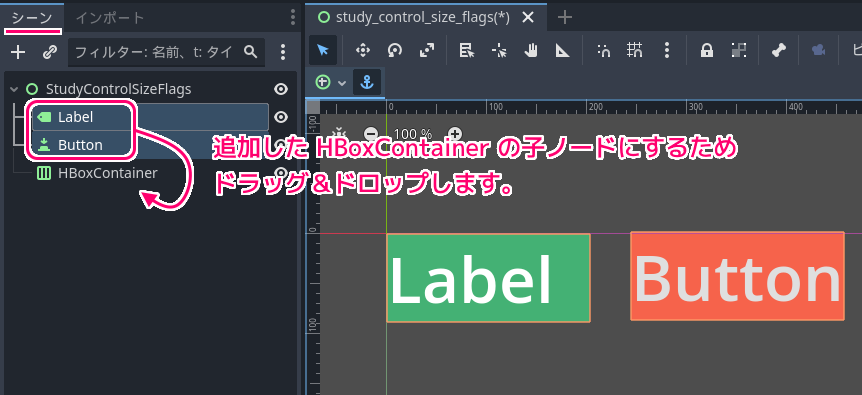This screenshot has height=395, width=862.
Task: Switch to Move mode tool
Action: (x=363, y=51)
